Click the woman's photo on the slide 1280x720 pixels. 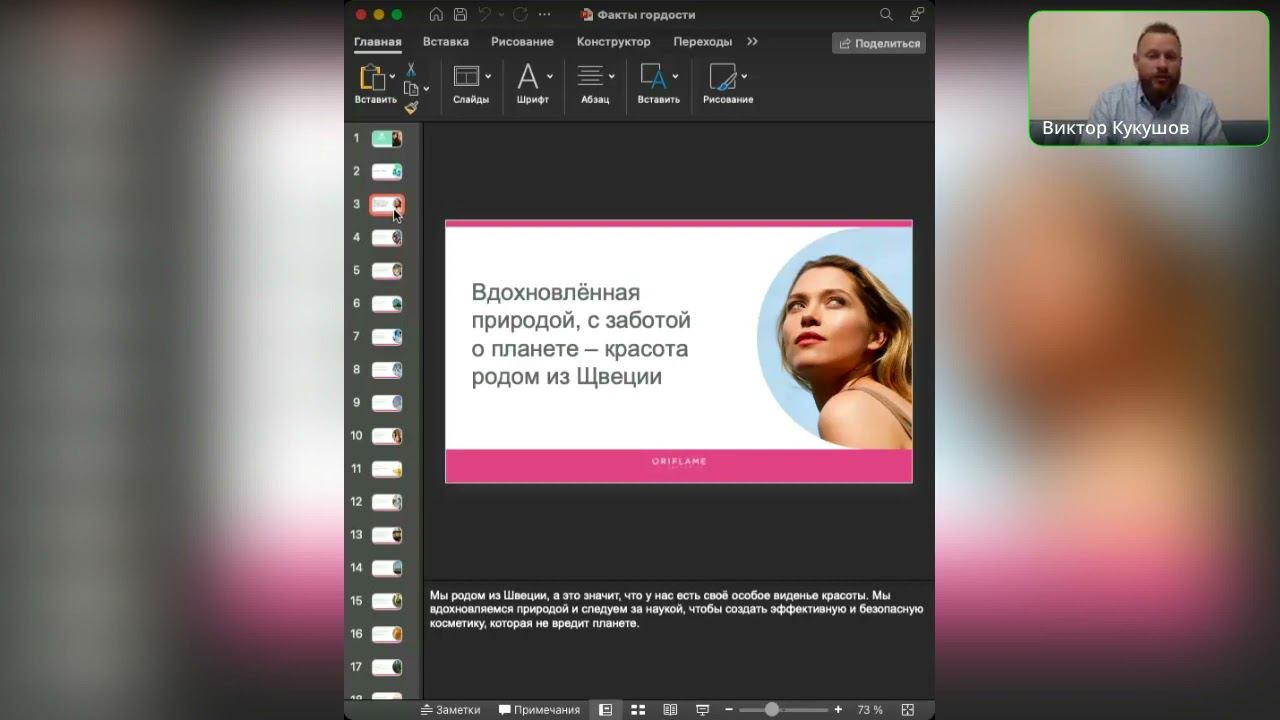tap(835, 338)
